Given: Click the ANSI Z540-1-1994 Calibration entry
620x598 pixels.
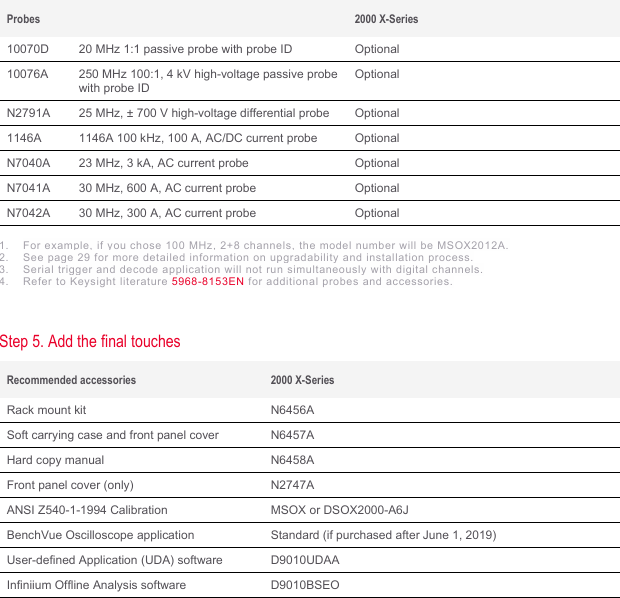Looking at the screenshot, I should [88, 510].
